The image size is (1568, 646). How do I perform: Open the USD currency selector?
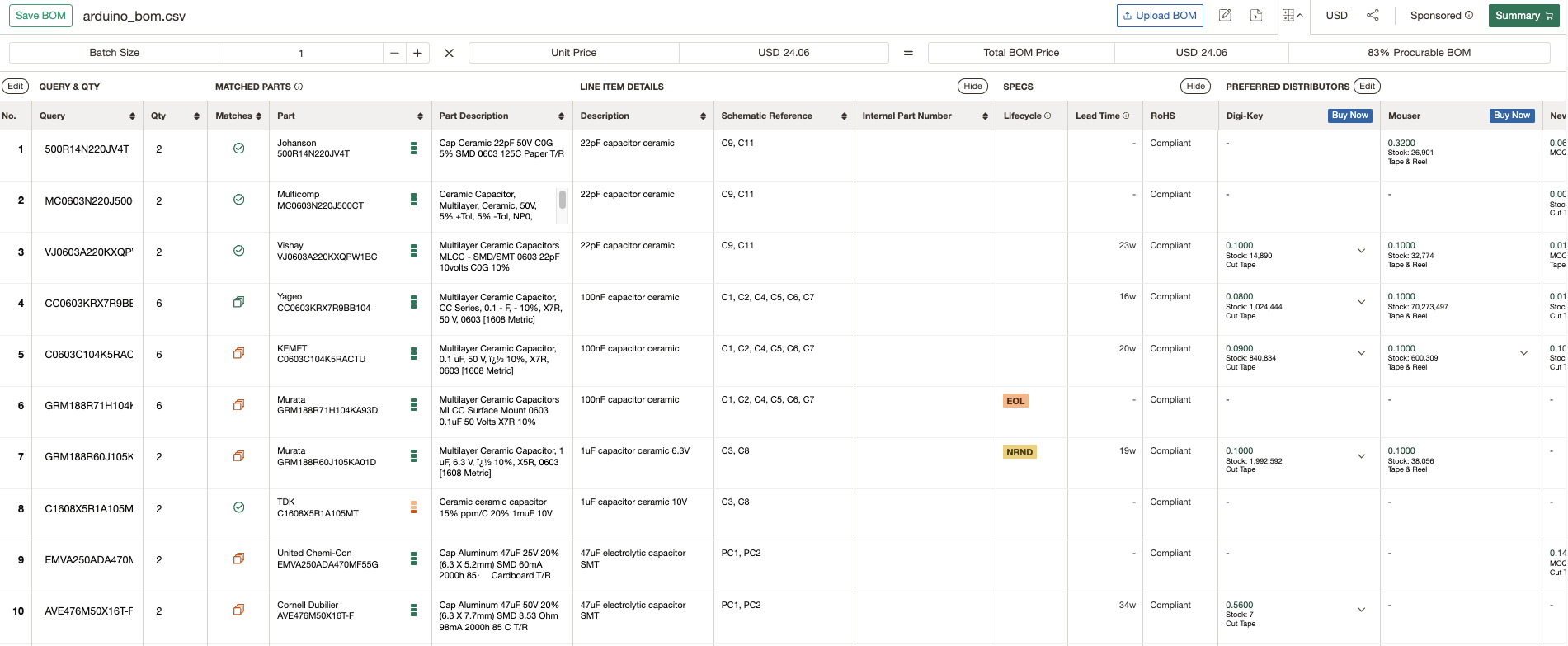1336,16
